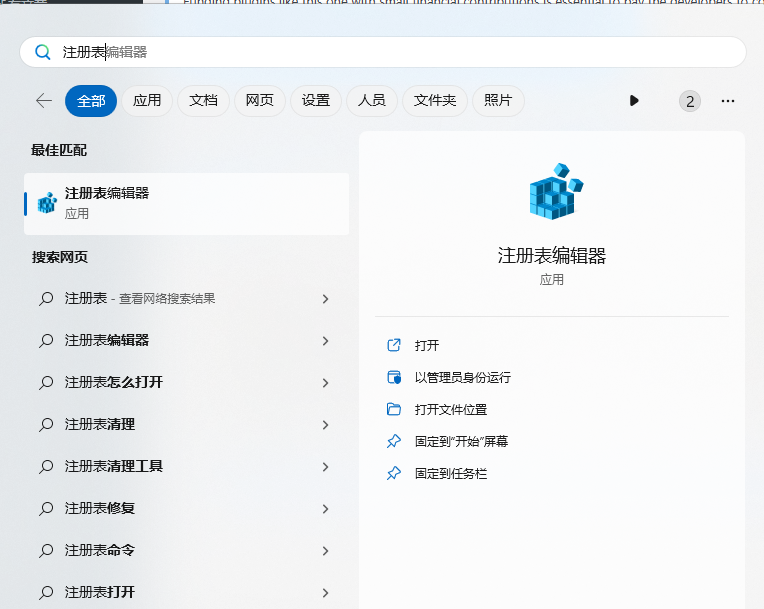764x609 pixels.
Task: Switch to the 网页 filter tab
Action: click(260, 101)
